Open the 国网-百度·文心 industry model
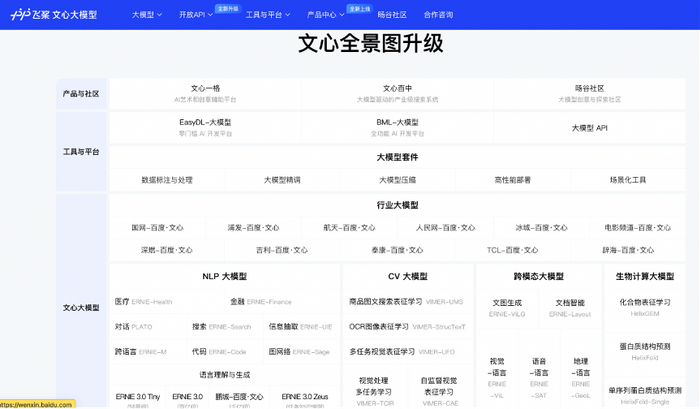This screenshot has height=409, width=700. pos(157,228)
